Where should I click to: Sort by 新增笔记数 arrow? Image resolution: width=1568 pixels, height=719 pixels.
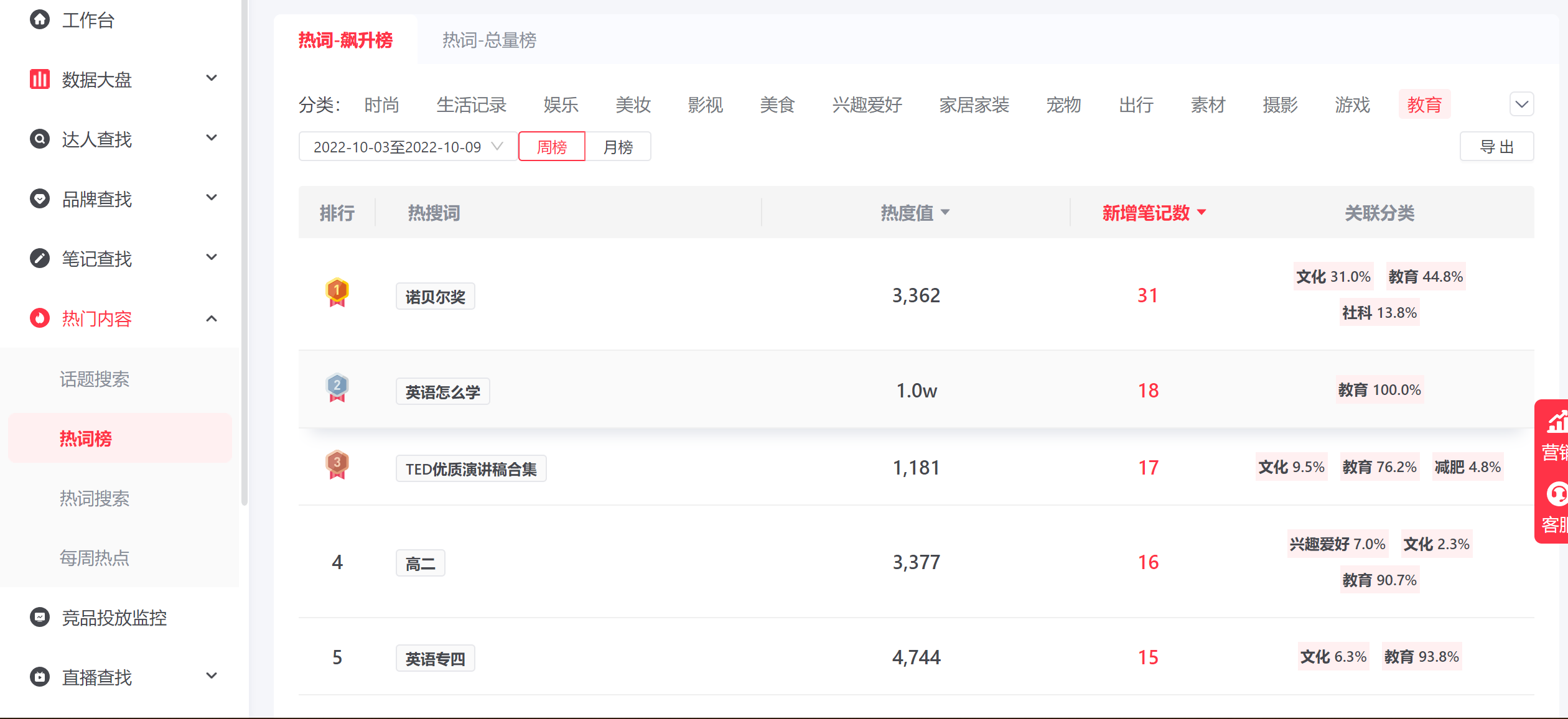(x=1202, y=213)
